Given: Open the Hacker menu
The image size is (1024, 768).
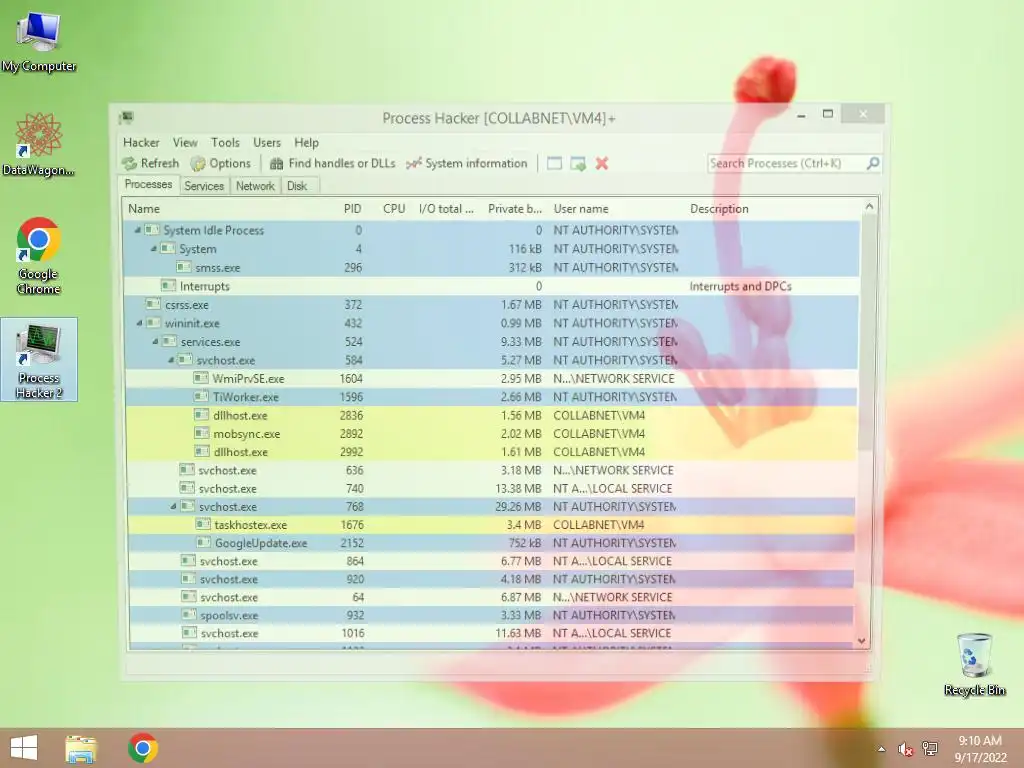Looking at the screenshot, I should 141,142.
